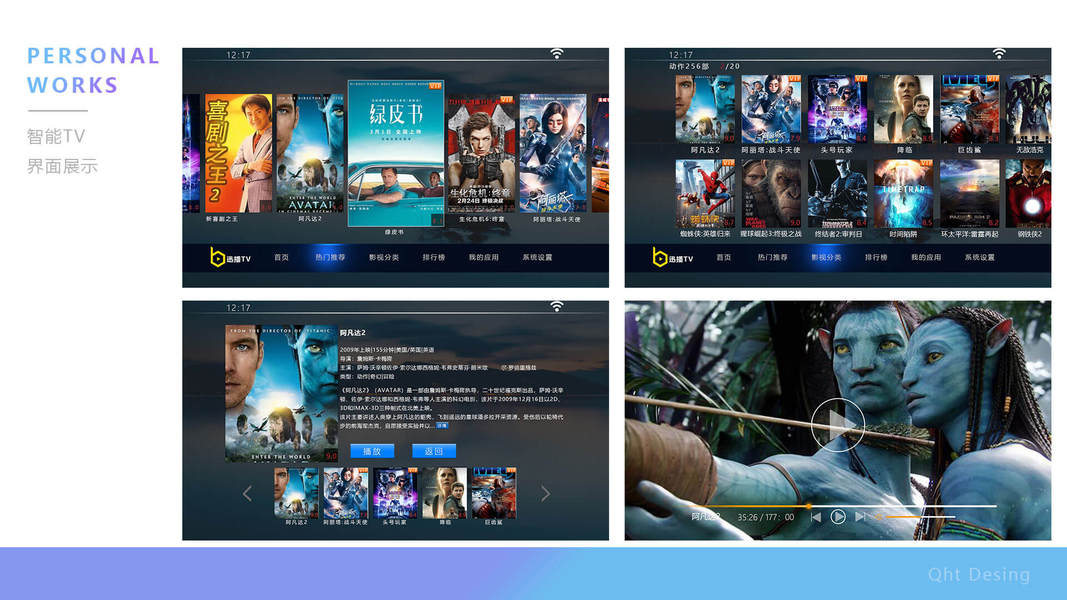The width and height of the screenshot is (1067, 600).
Task: Click the previous track button in the player bar
Action: coord(816,517)
